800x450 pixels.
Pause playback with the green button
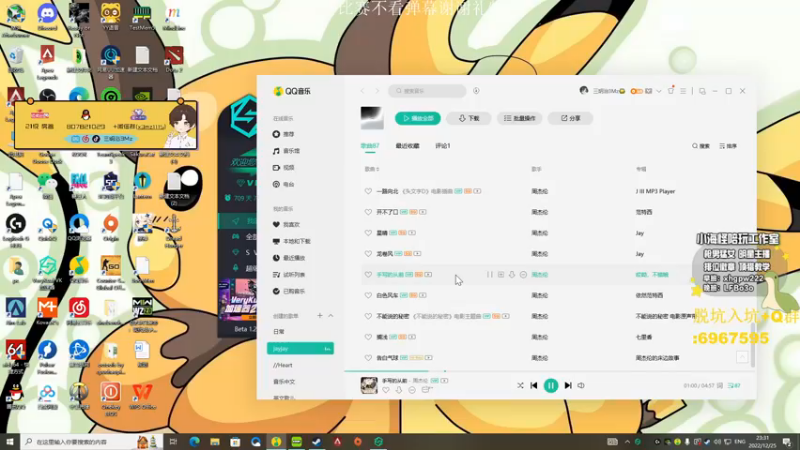[551, 386]
